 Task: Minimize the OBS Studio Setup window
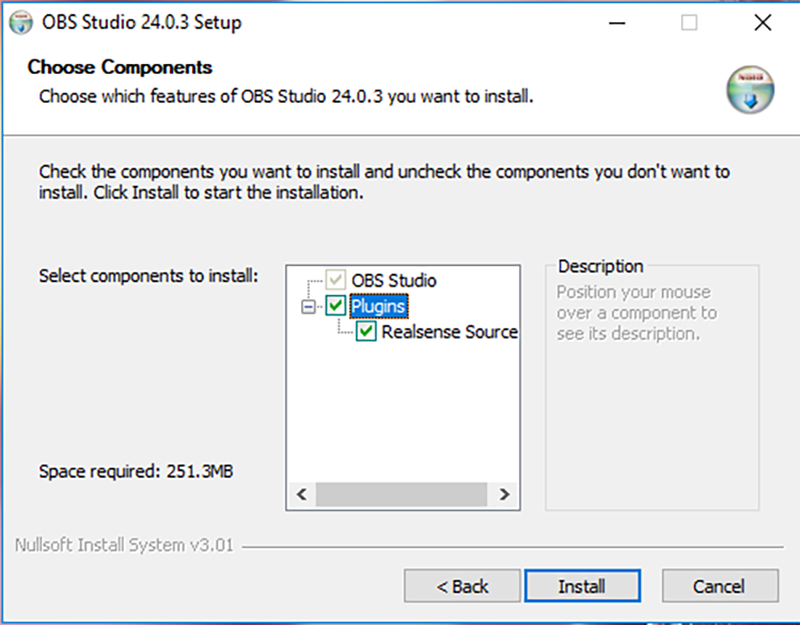(619, 22)
